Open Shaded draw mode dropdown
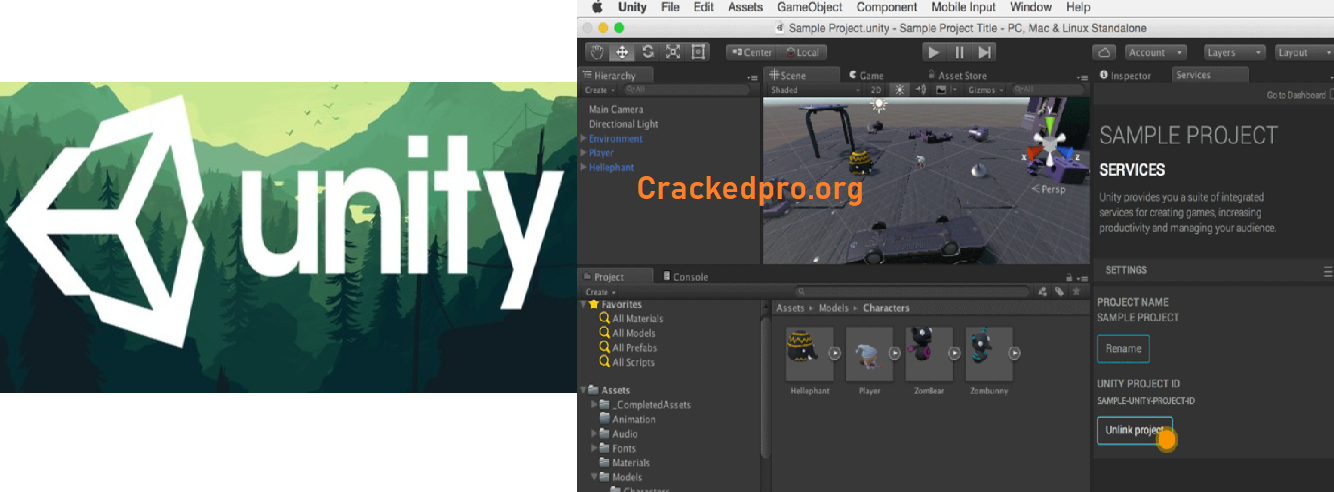Image resolution: width=1334 pixels, height=492 pixels. [814, 90]
